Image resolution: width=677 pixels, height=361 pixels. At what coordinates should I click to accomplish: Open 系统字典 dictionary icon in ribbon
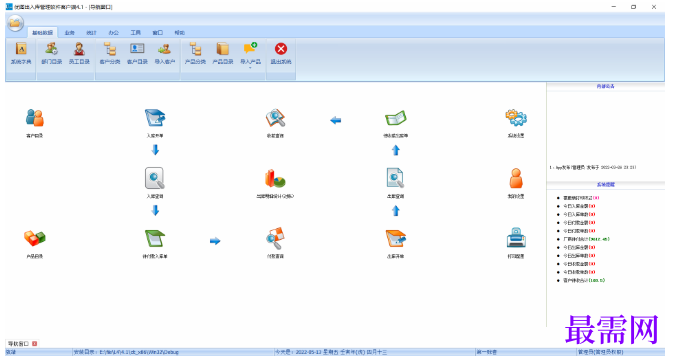21,54
